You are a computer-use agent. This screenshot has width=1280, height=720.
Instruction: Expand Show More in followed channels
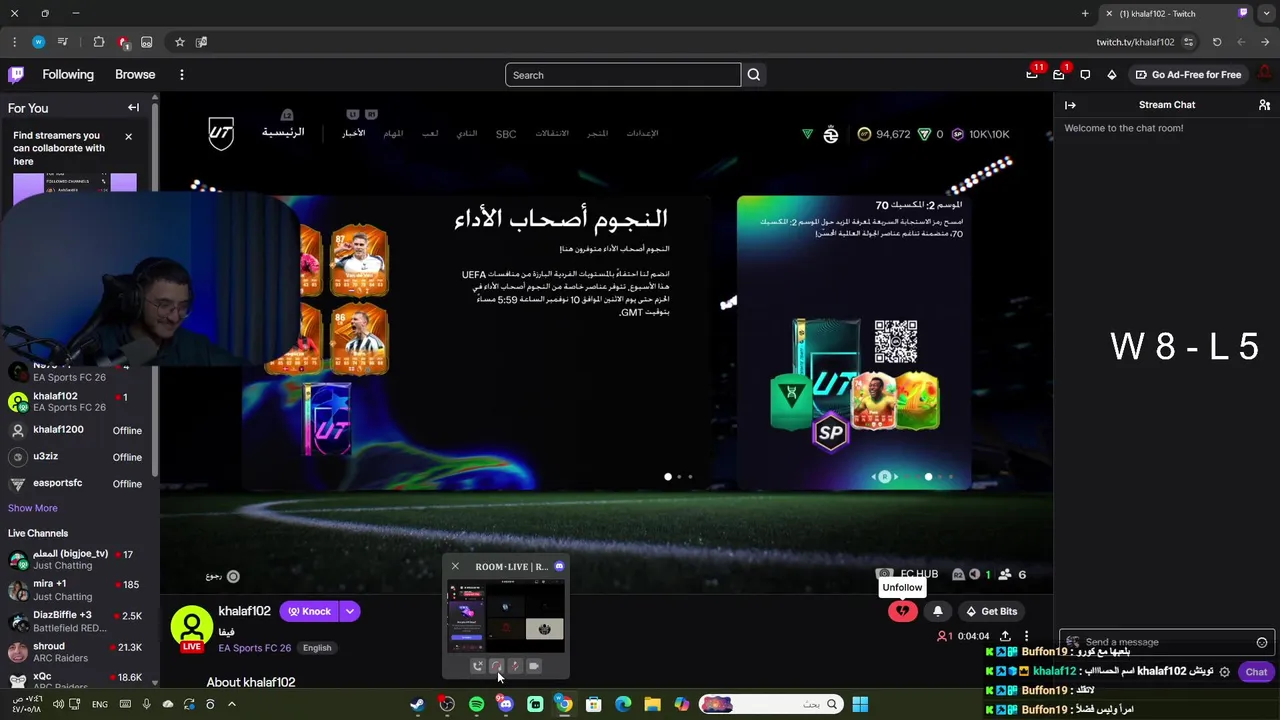(x=32, y=508)
